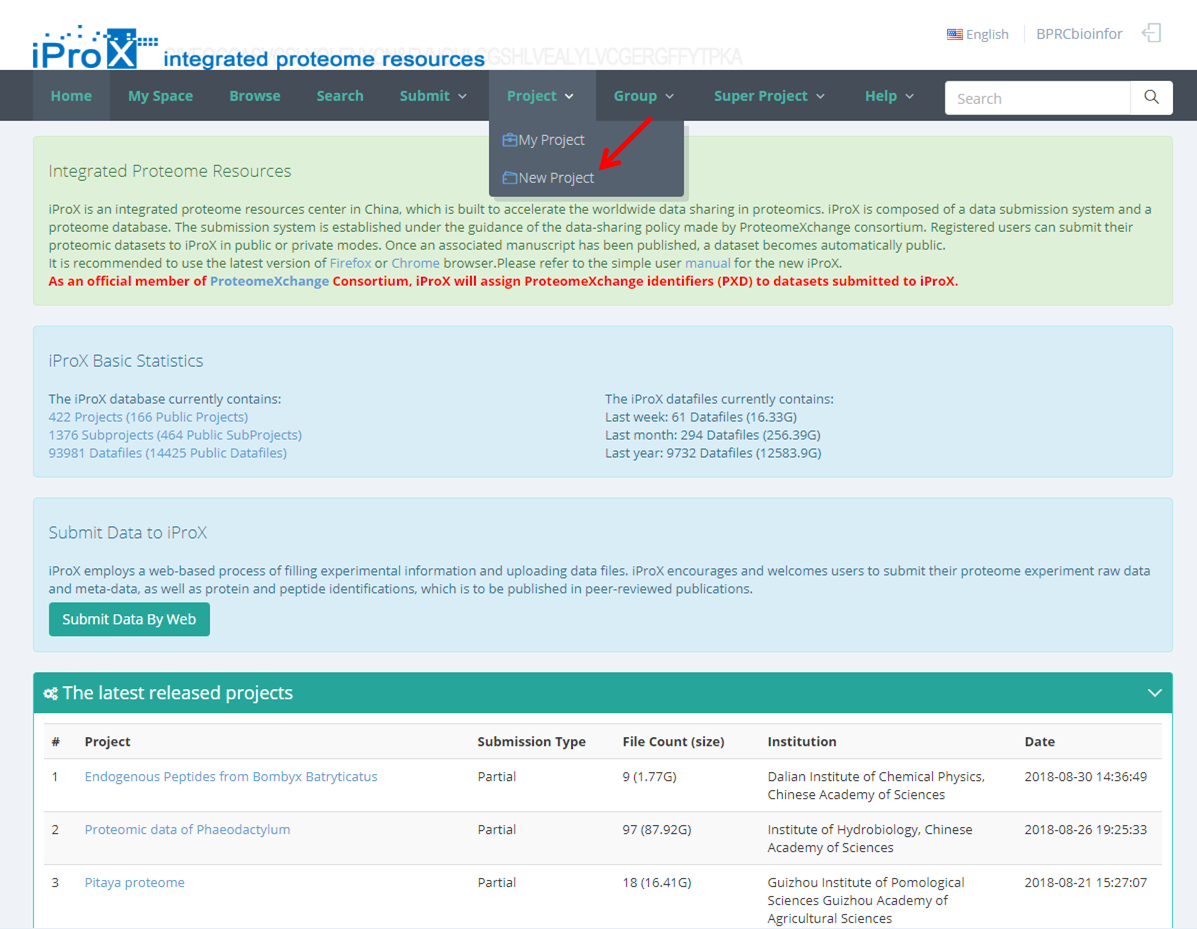Open the Submit dropdown menu
Screen dimensions: 1197x929
click(x=433, y=96)
